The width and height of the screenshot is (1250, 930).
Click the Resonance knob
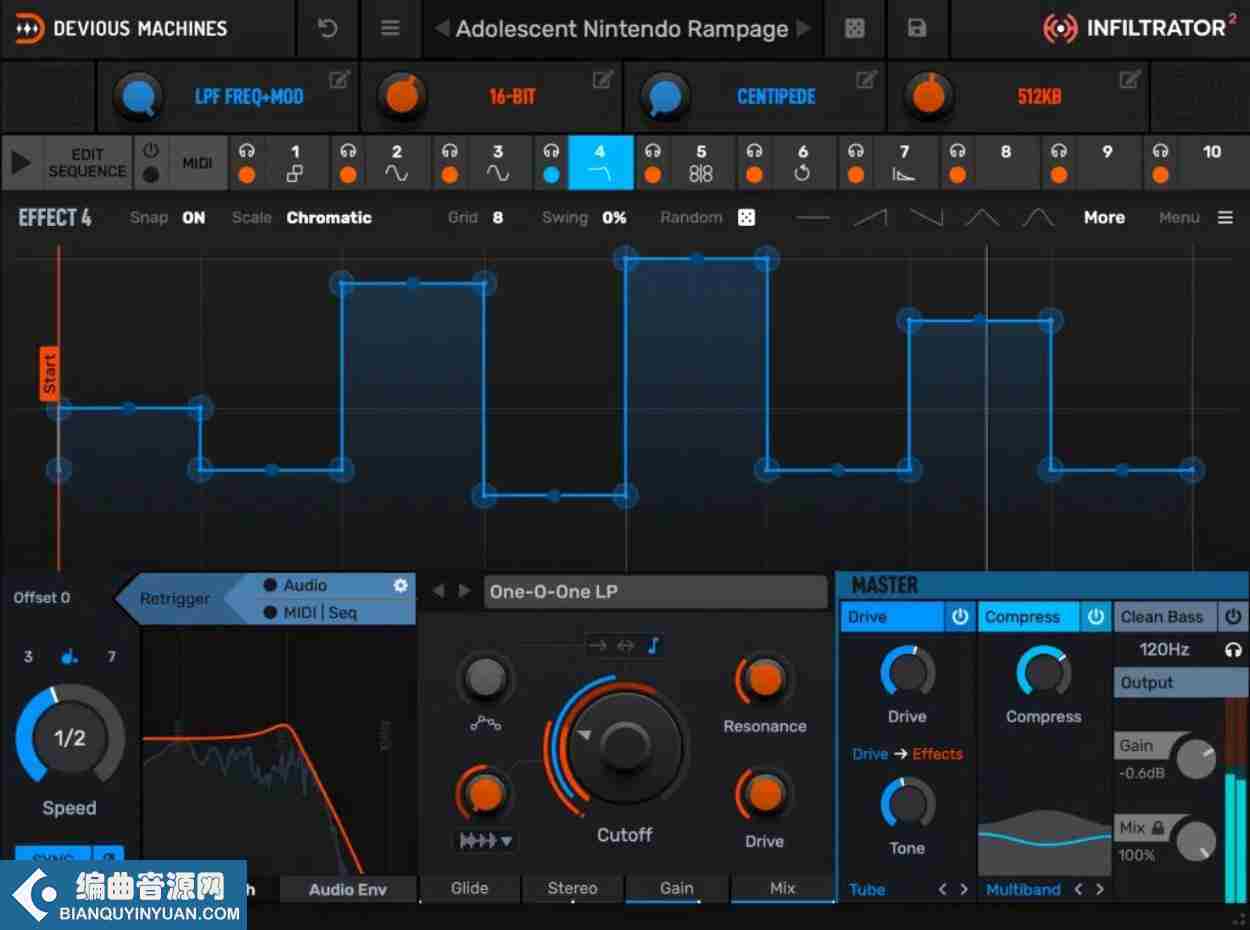tap(765, 680)
